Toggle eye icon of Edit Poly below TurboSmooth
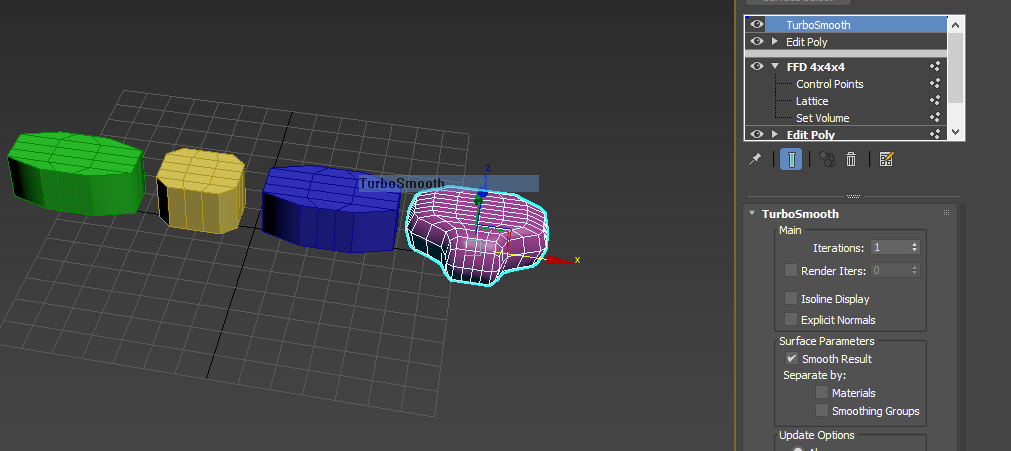The height and width of the screenshot is (451, 1011). coord(757,41)
